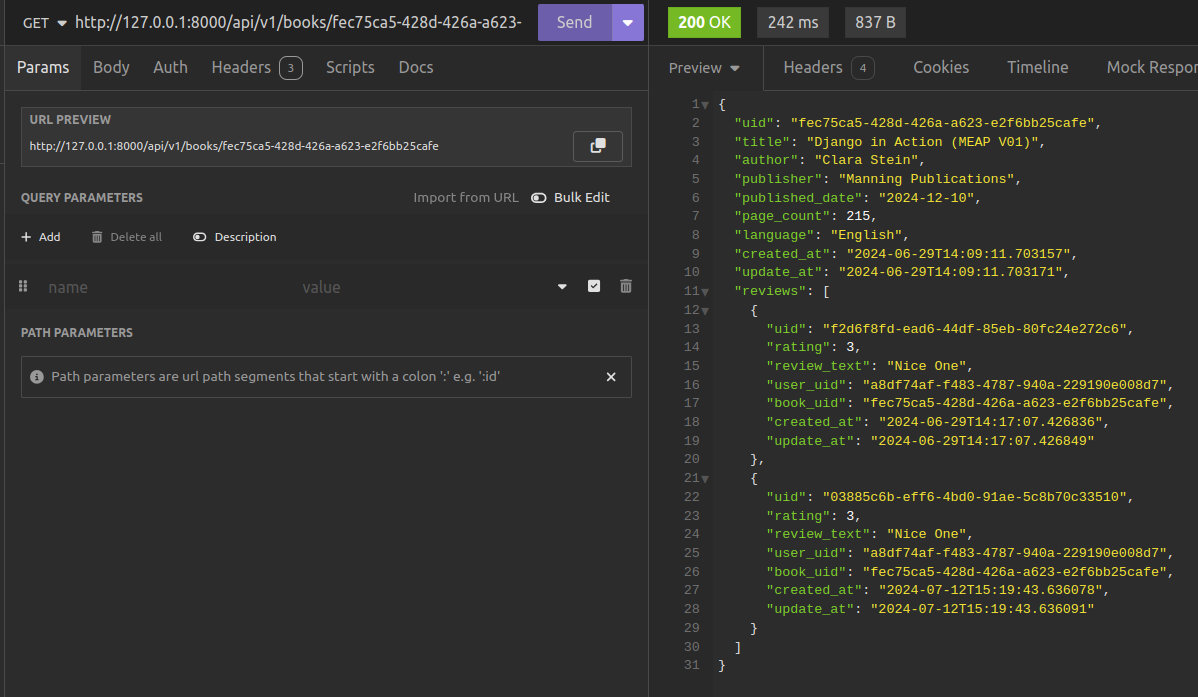The height and width of the screenshot is (697, 1198).
Task: Click Delete all query parameters
Action: click(126, 237)
